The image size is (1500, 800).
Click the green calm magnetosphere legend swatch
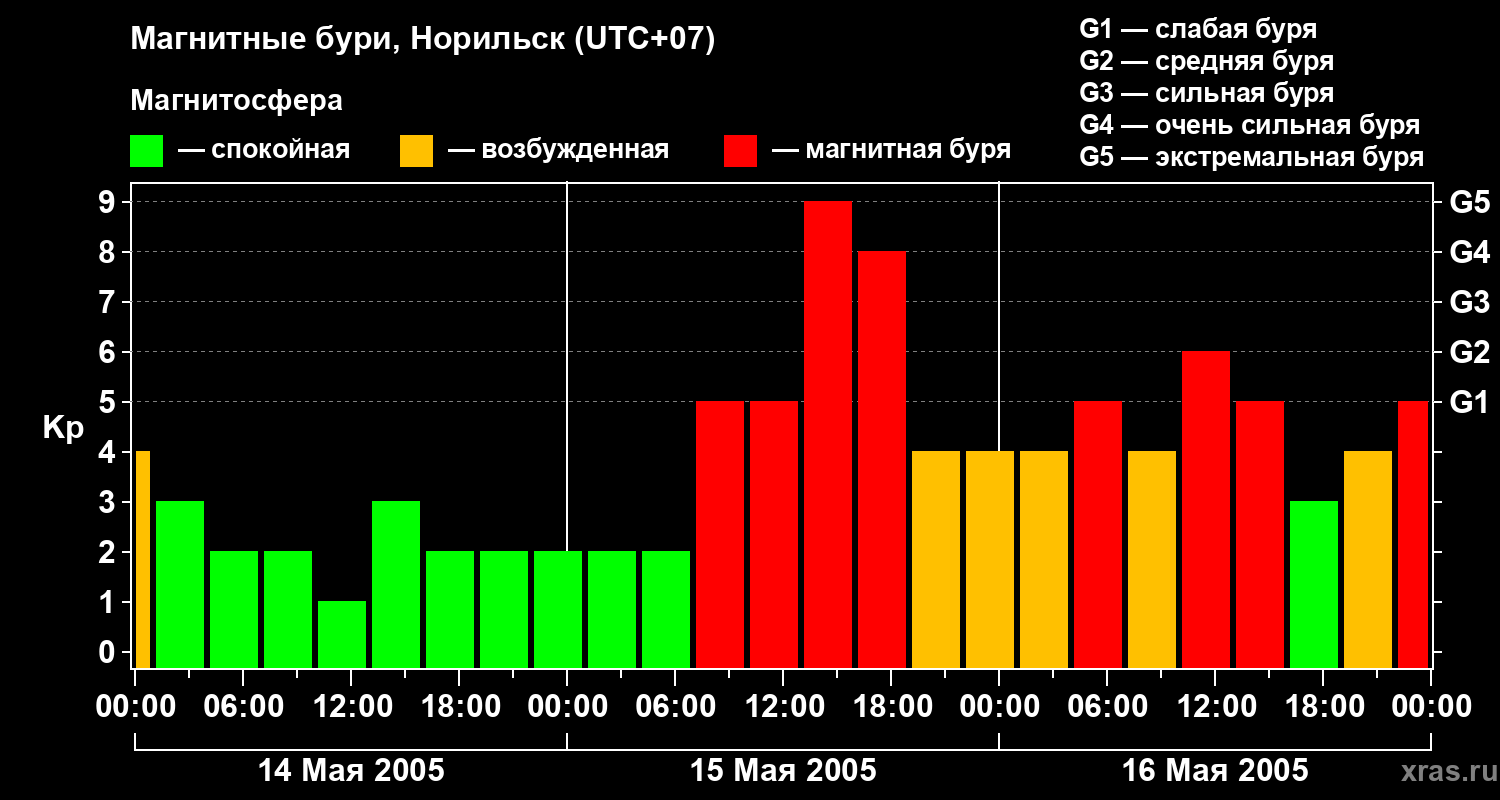[146, 151]
